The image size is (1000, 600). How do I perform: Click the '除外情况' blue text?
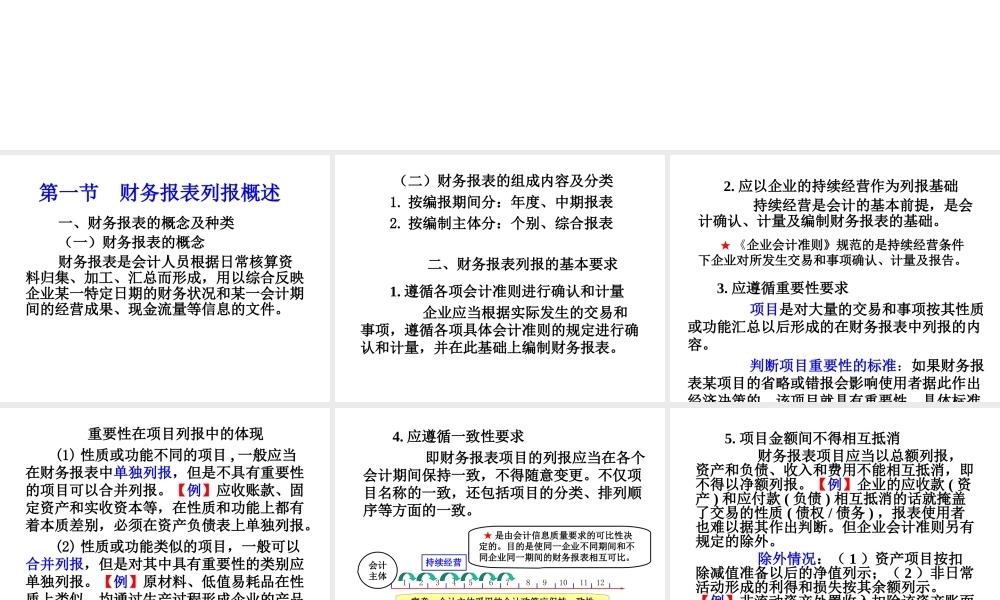pos(786,557)
